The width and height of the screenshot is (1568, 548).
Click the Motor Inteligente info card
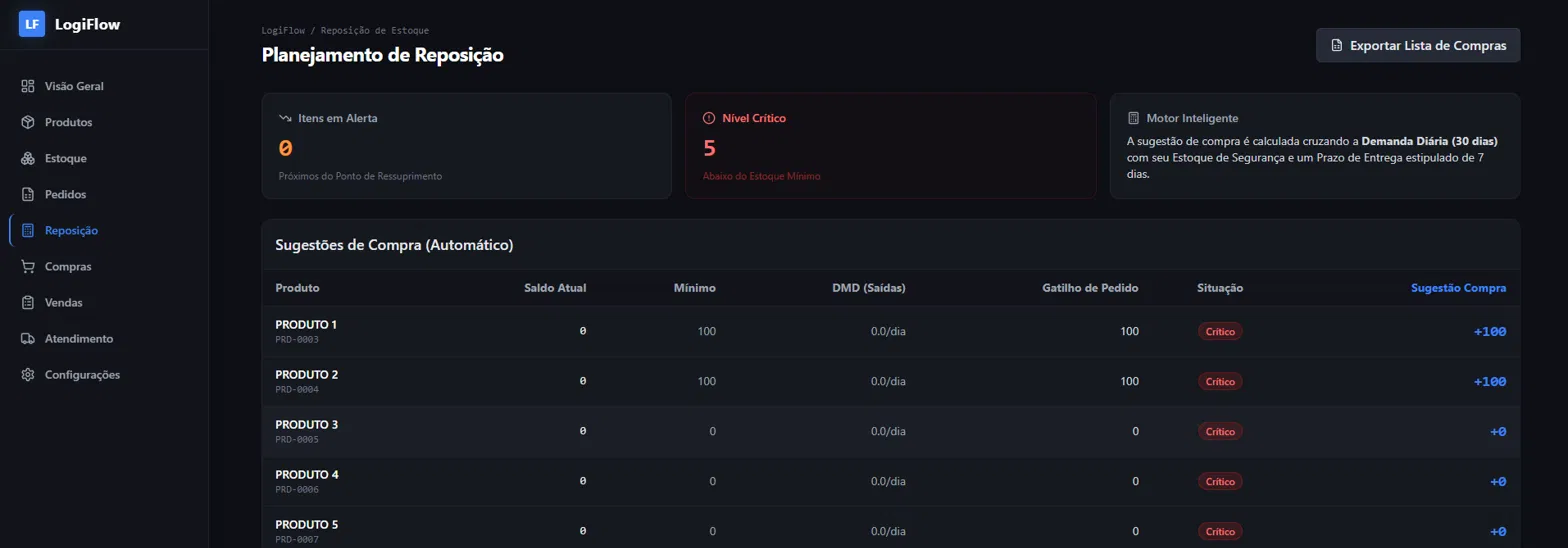click(1315, 146)
